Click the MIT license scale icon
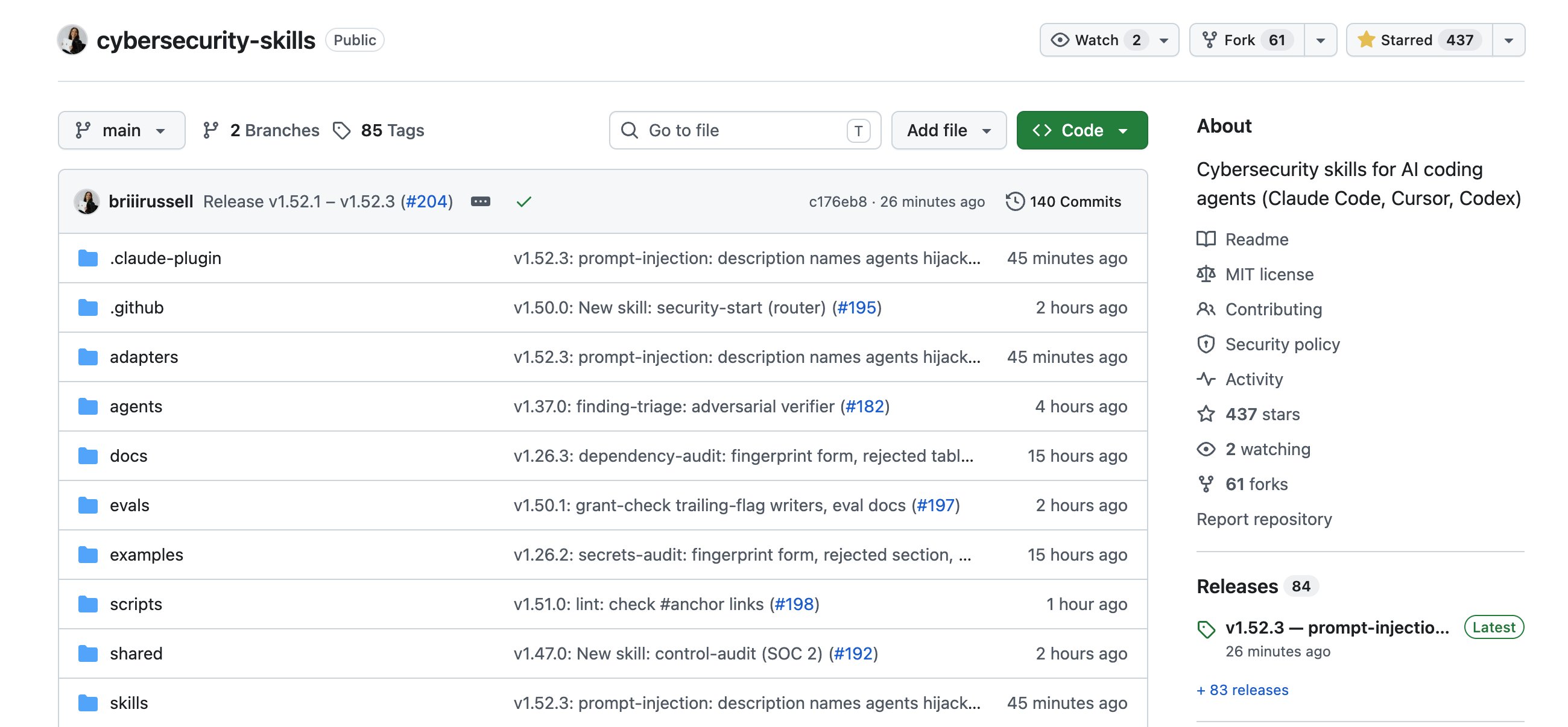 click(x=1206, y=274)
